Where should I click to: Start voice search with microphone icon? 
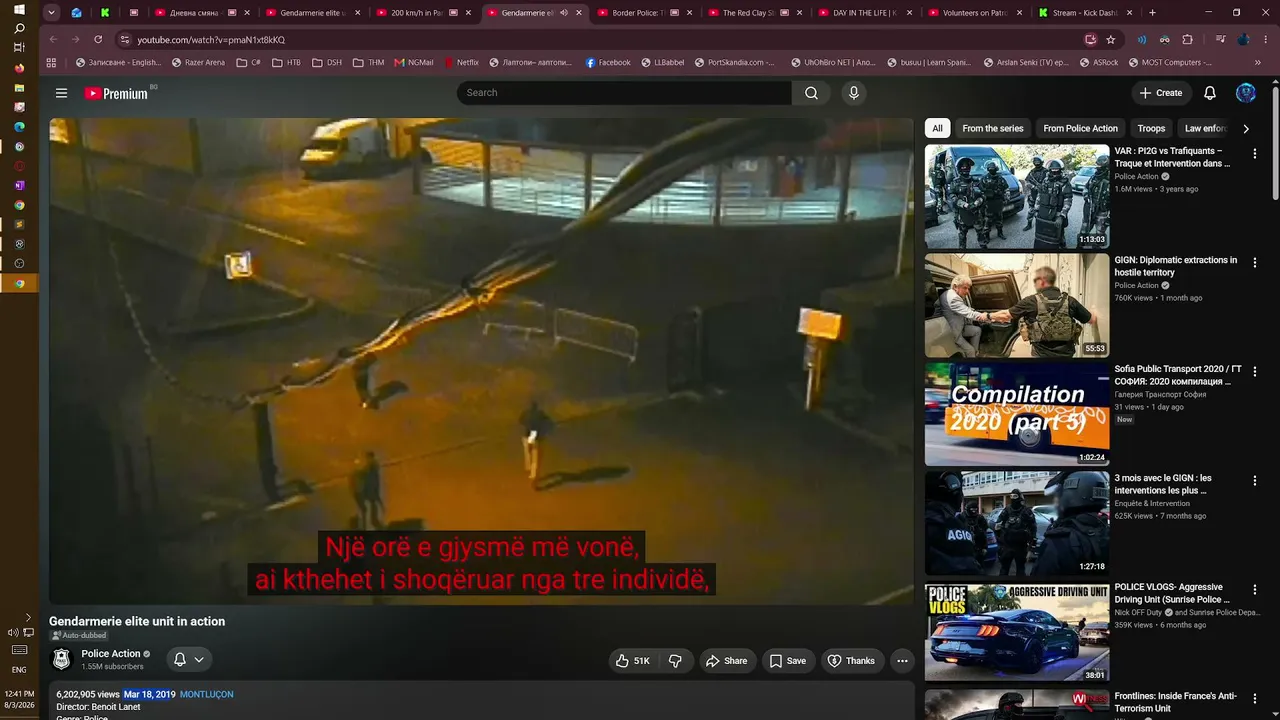[853, 93]
